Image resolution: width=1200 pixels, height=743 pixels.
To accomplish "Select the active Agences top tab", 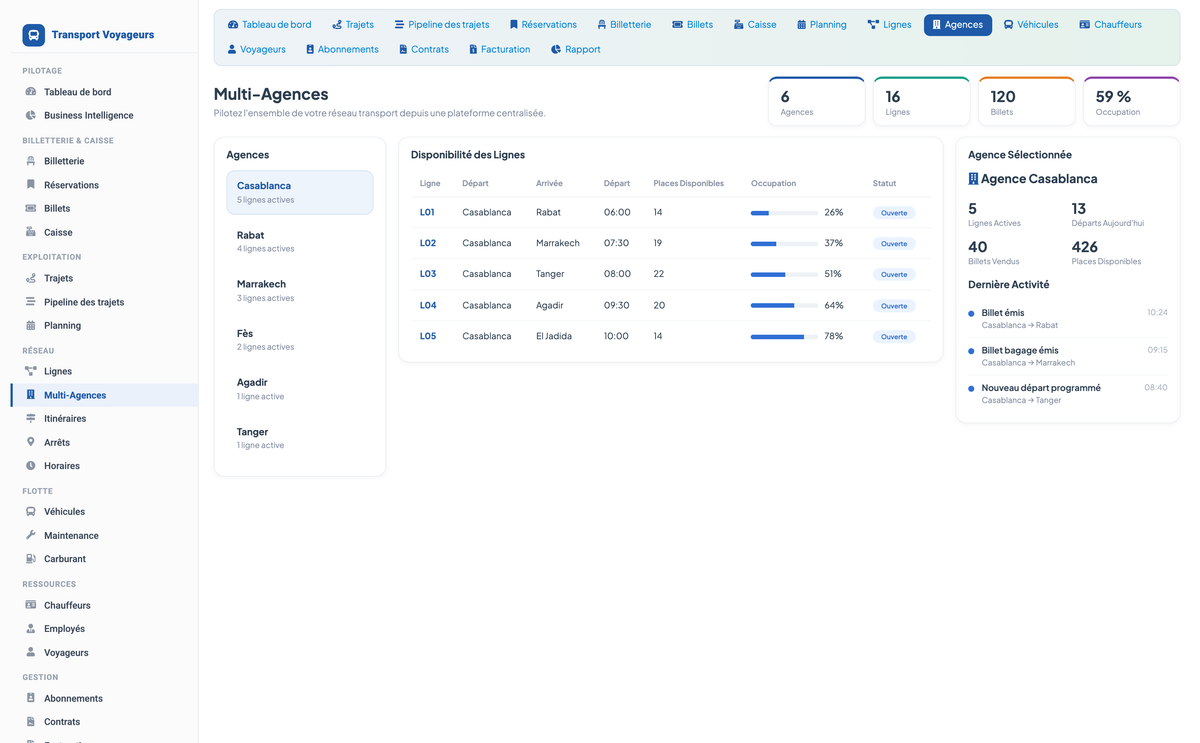I will coord(958,24).
